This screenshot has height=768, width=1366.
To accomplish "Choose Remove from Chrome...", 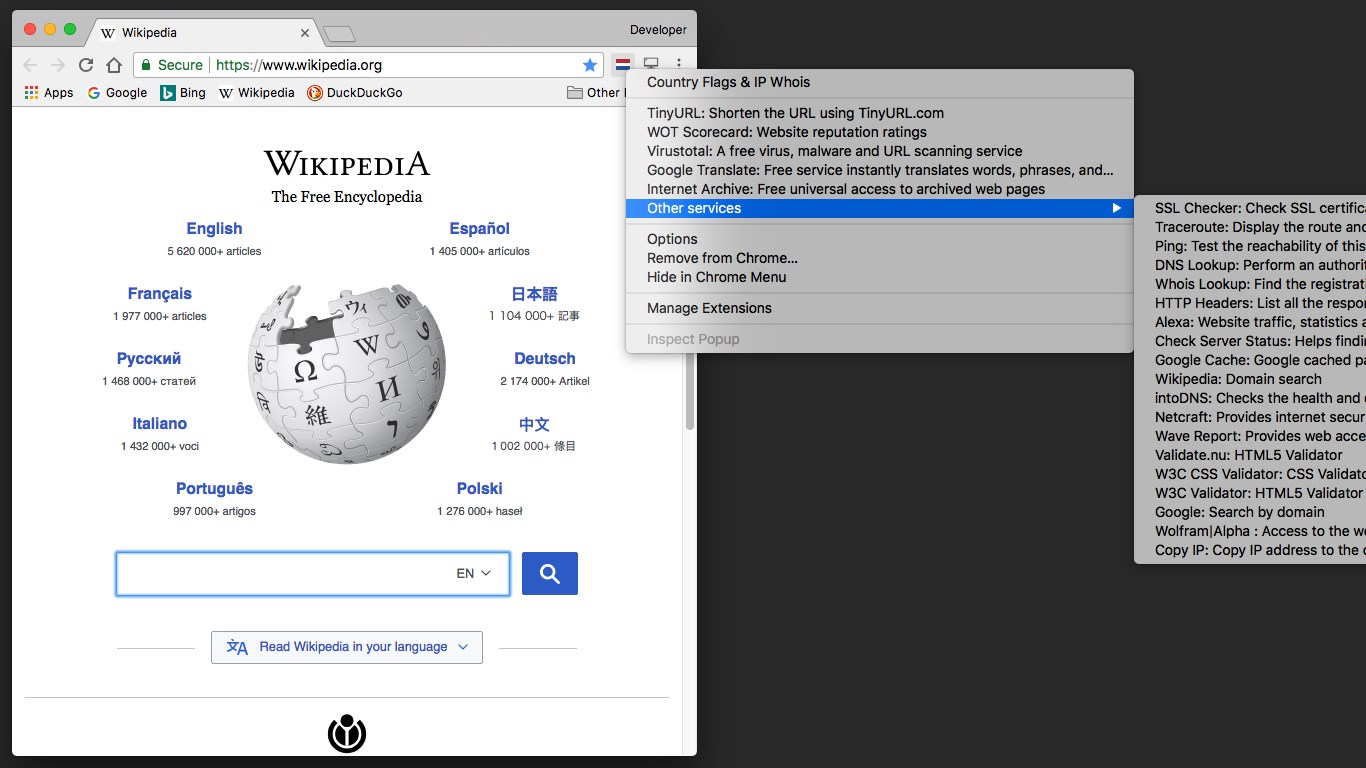I will [880, 258].
